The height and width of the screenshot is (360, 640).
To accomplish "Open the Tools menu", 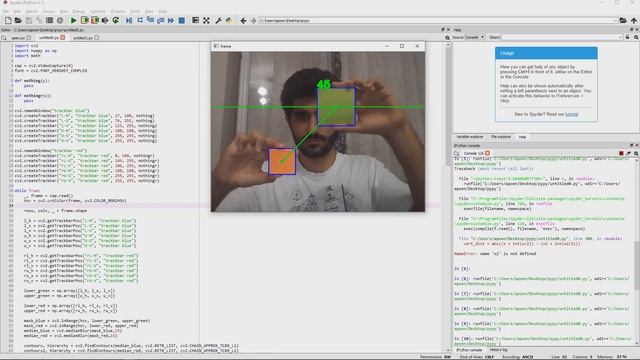I will point(135,11).
